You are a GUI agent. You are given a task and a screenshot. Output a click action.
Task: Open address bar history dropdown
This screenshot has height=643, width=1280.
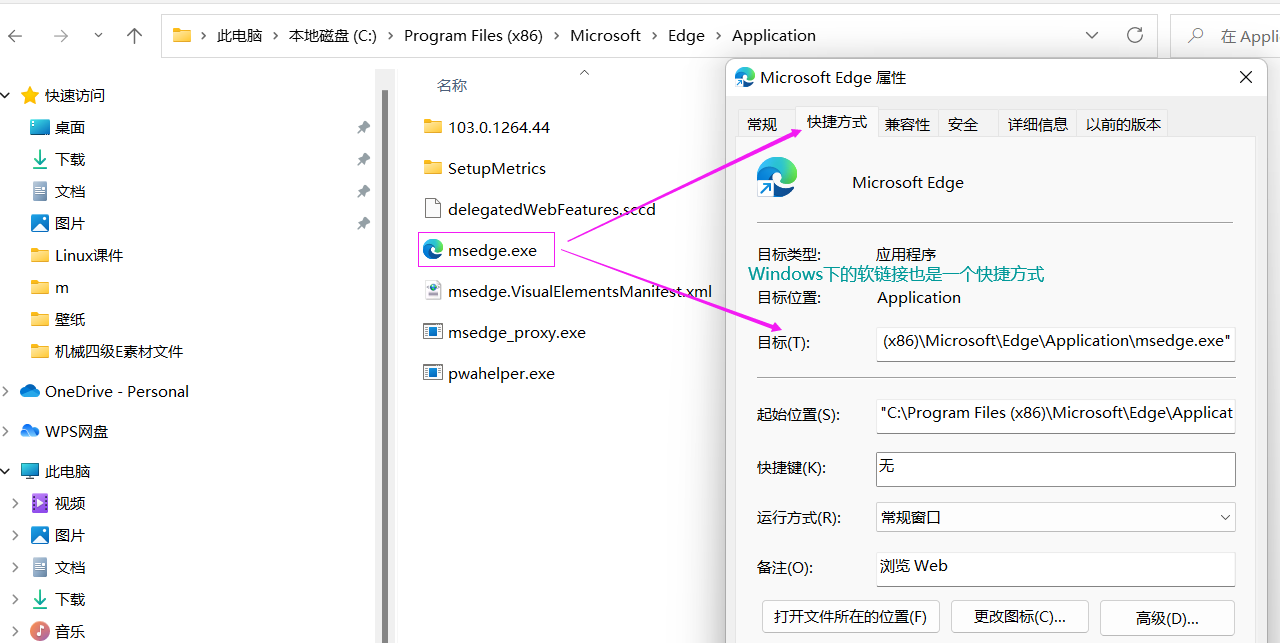[1093, 35]
